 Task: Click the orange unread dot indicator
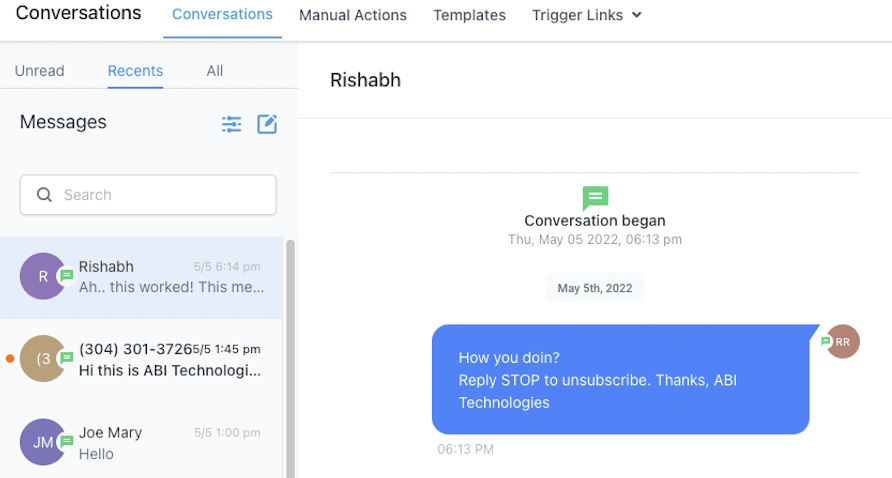pyautogui.click(x=10, y=358)
